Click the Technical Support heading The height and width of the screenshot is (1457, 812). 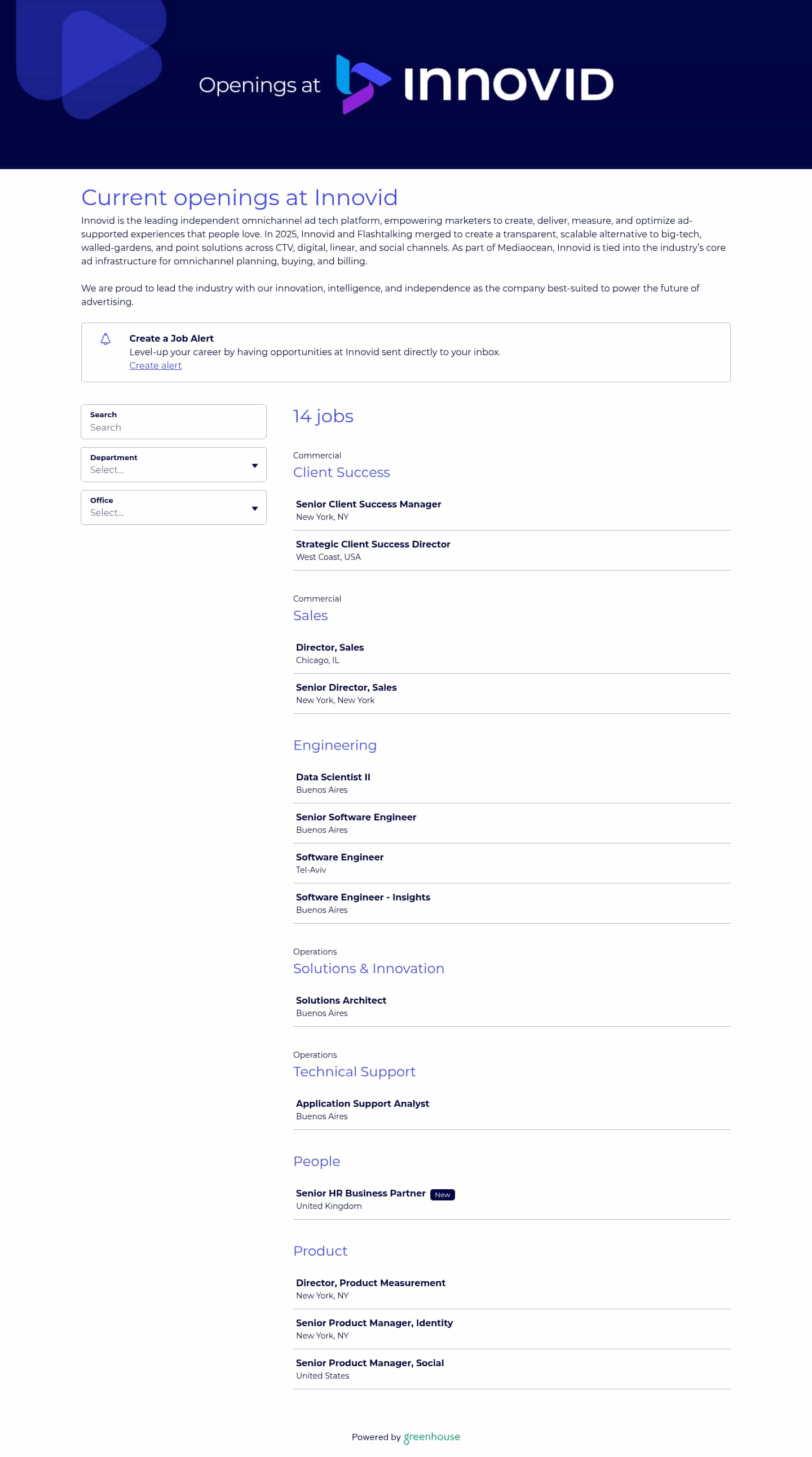pos(354,1072)
